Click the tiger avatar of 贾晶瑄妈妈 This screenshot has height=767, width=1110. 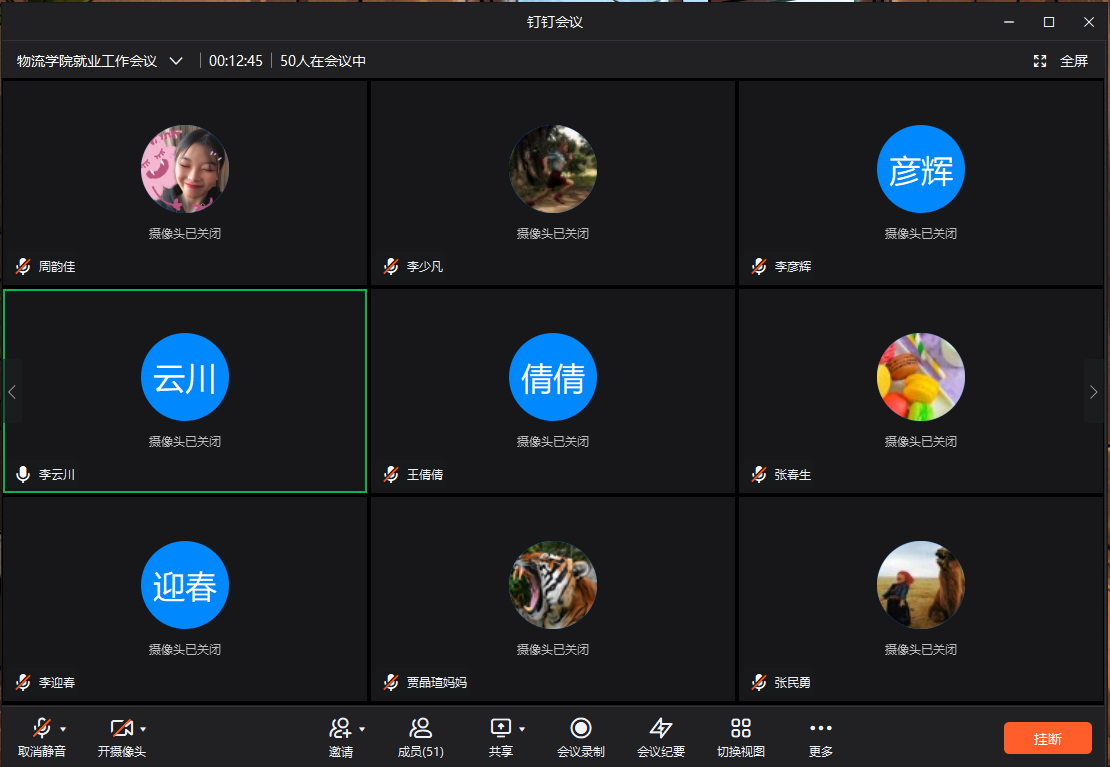click(x=552, y=585)
